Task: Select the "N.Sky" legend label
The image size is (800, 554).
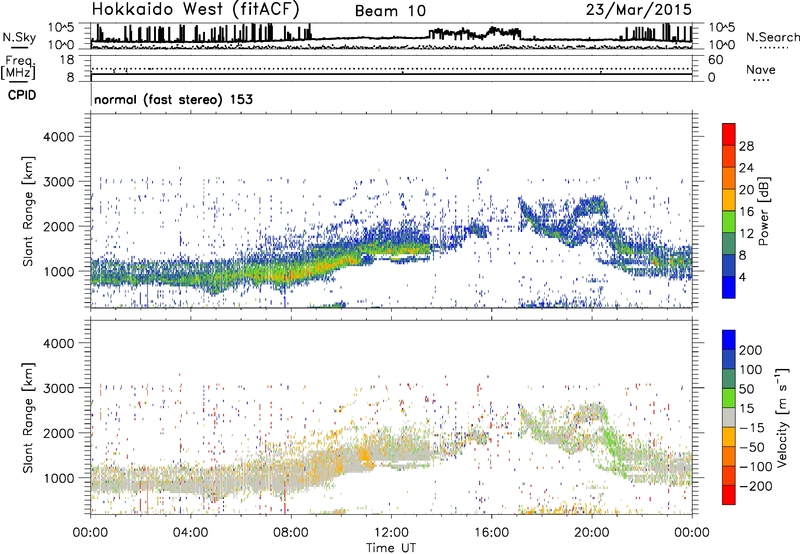Action: coord(19,37)
